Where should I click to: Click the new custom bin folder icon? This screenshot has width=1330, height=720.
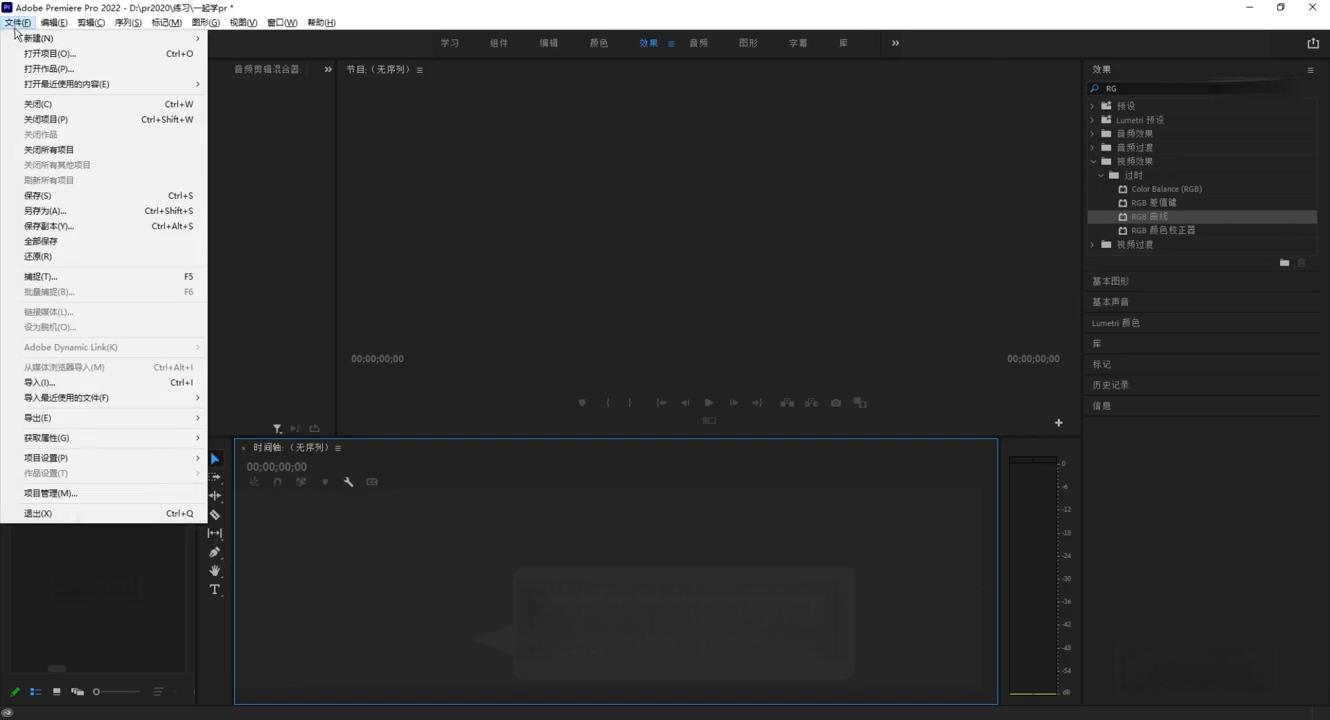tap(1284, 263)
